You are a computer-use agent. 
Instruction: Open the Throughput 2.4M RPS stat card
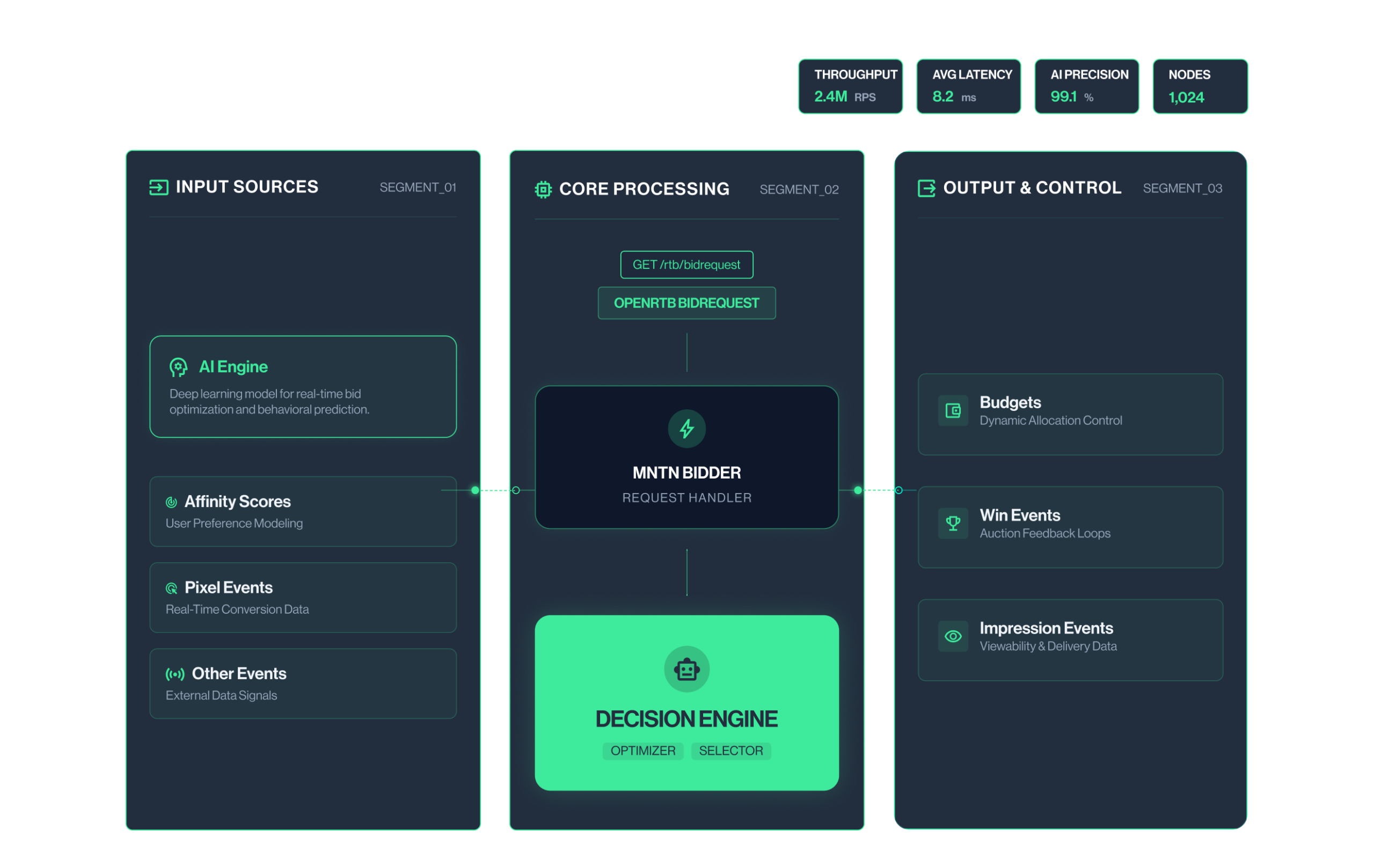[x=850, y=87]
